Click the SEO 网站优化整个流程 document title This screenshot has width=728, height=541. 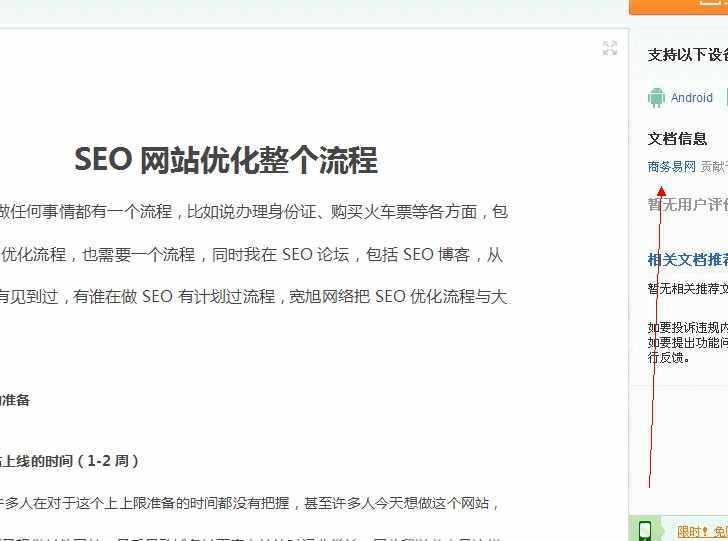[226, 160]
